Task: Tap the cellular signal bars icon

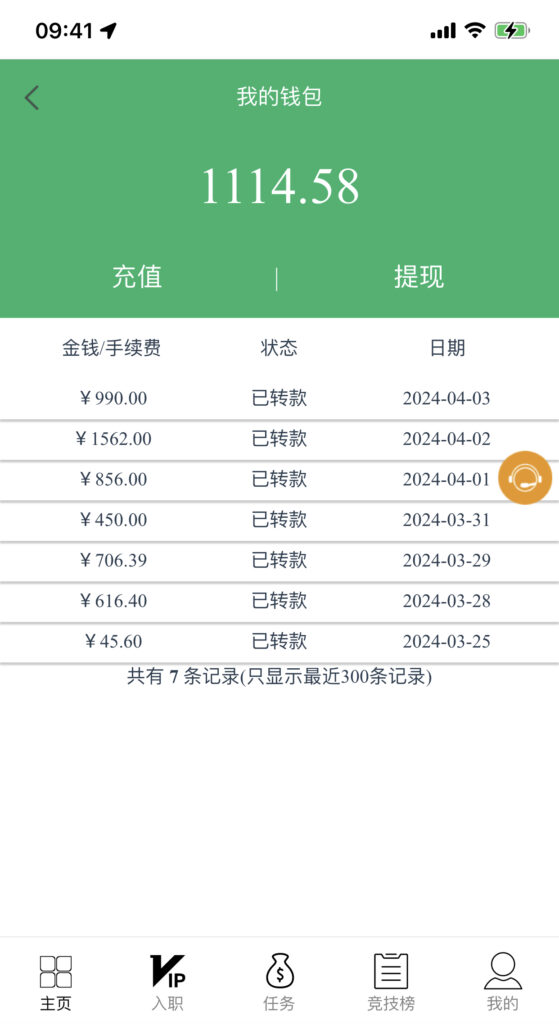Action: click(443, 31)
